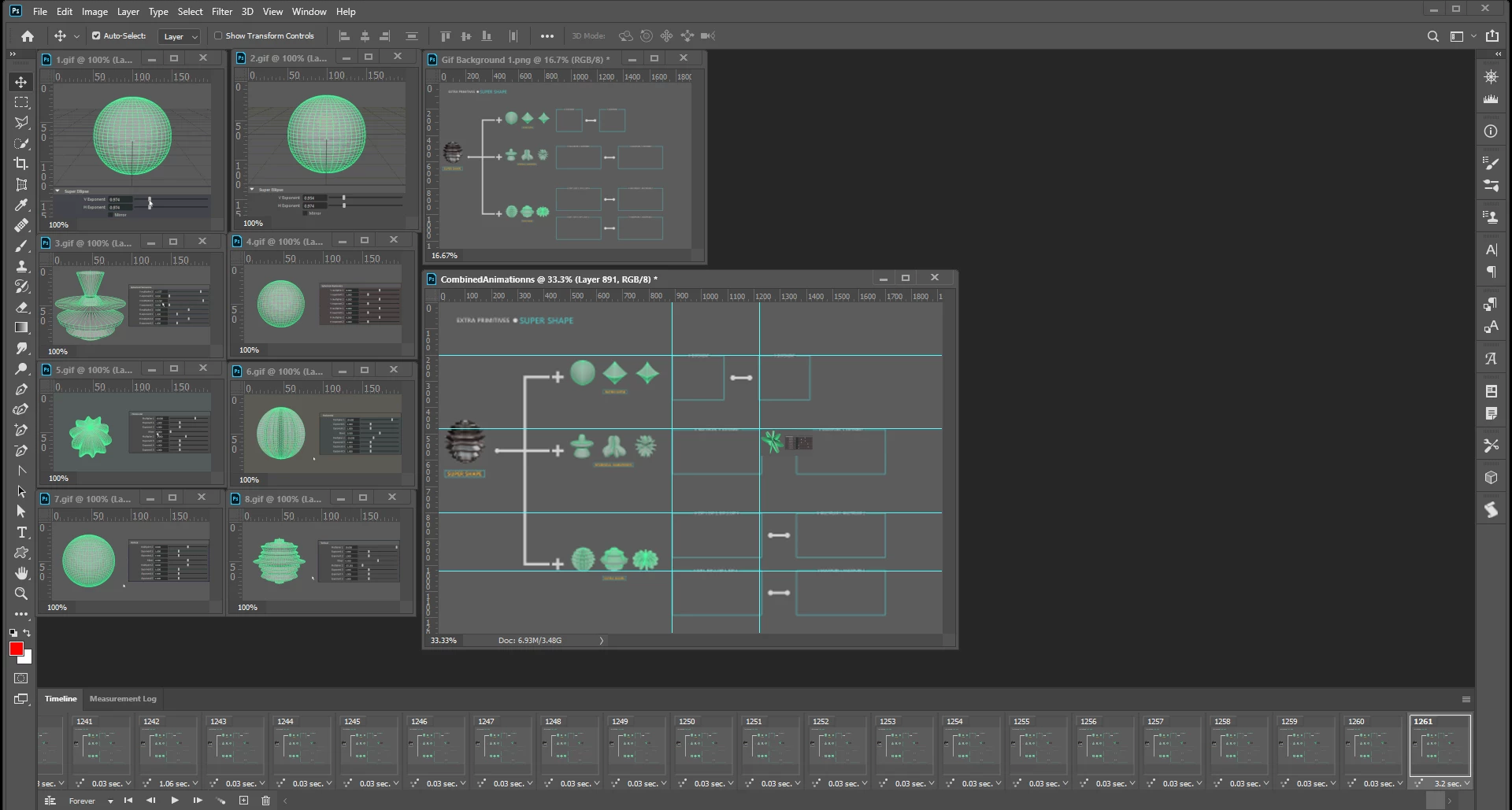
Task: Expand status info arrow in CombinedAnimationns window
Action: [602, 641]
